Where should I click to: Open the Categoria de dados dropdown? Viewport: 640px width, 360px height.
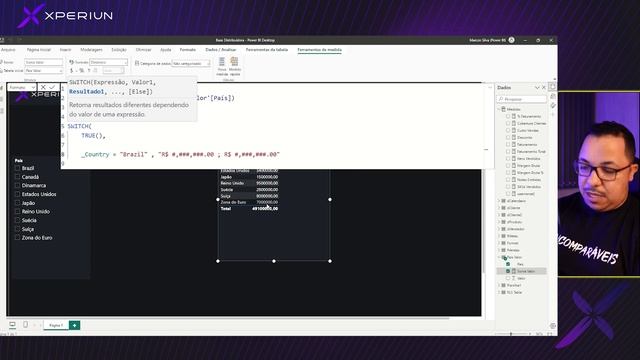[x=191, y=63]
